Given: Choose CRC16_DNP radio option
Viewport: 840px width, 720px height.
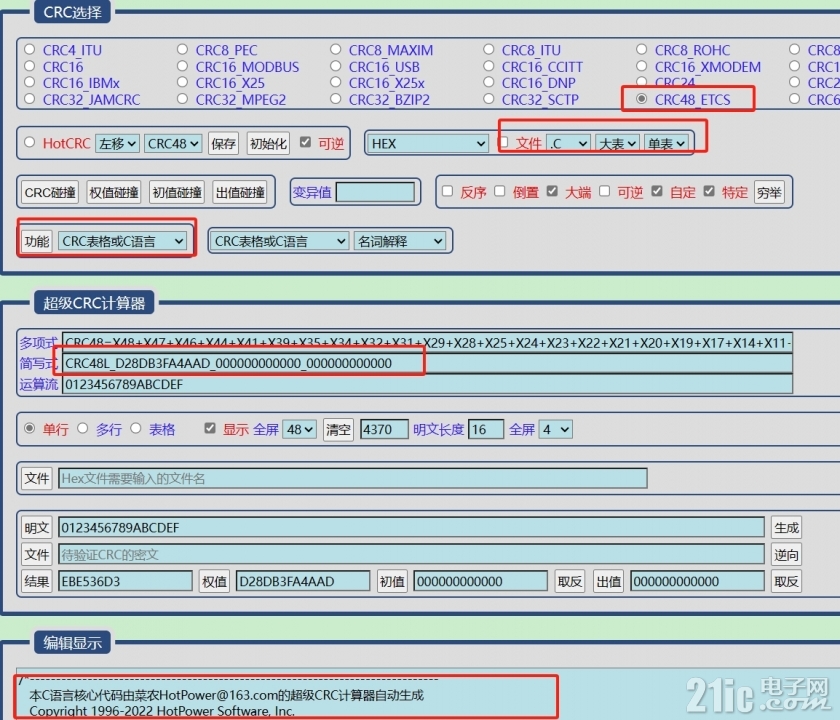Looking at the screenshot, I should [489, 82].
